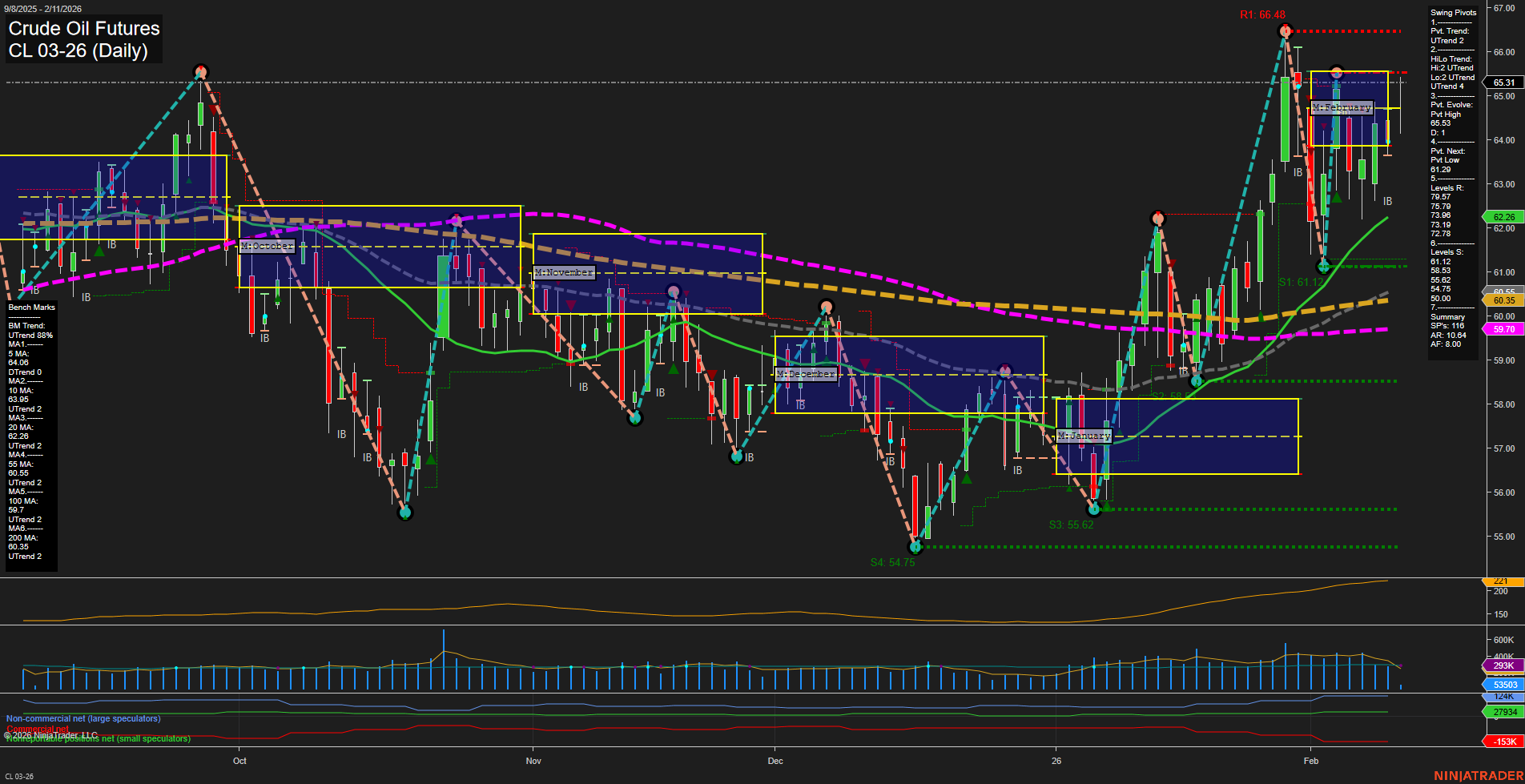Select the M:October label box
The width and height of the screenshot is (1525, 784).
coord(267,246)
